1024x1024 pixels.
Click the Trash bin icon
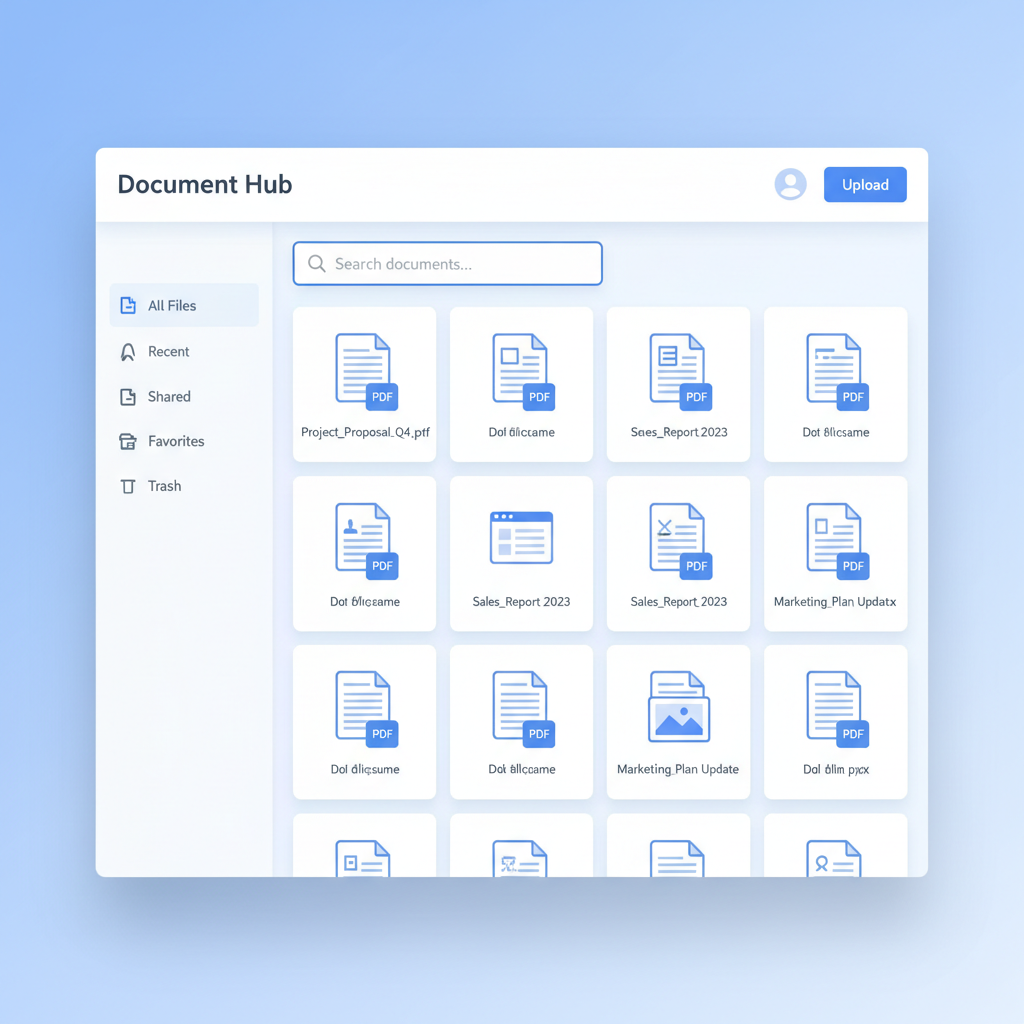[x=128, y=487]
